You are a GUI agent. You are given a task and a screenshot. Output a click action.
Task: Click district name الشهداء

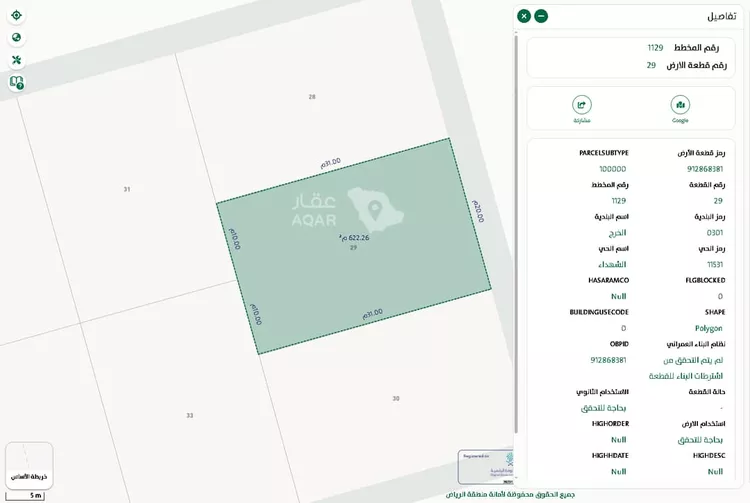(x=612, y=264)
